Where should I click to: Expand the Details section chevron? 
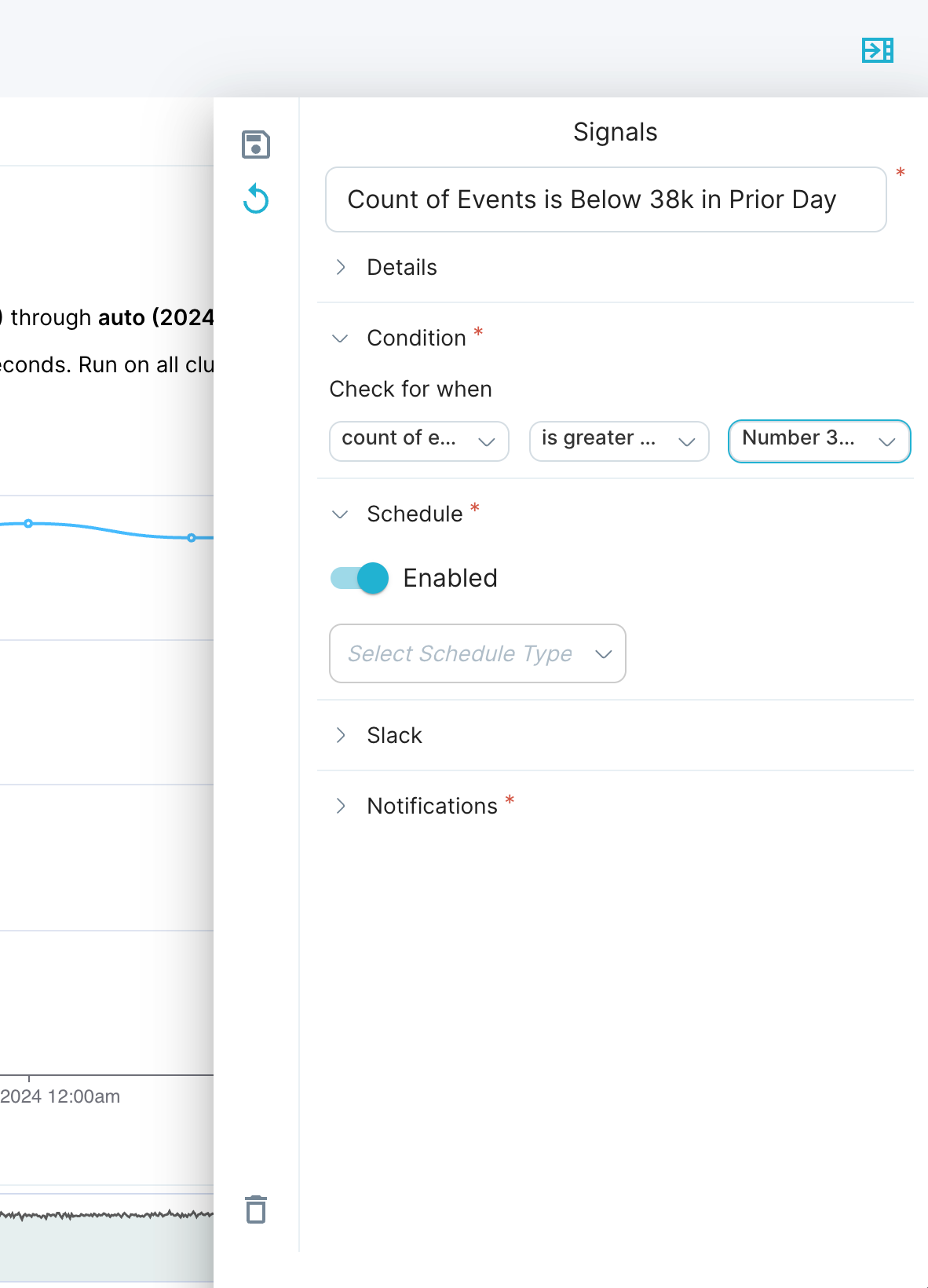[341, 267]
